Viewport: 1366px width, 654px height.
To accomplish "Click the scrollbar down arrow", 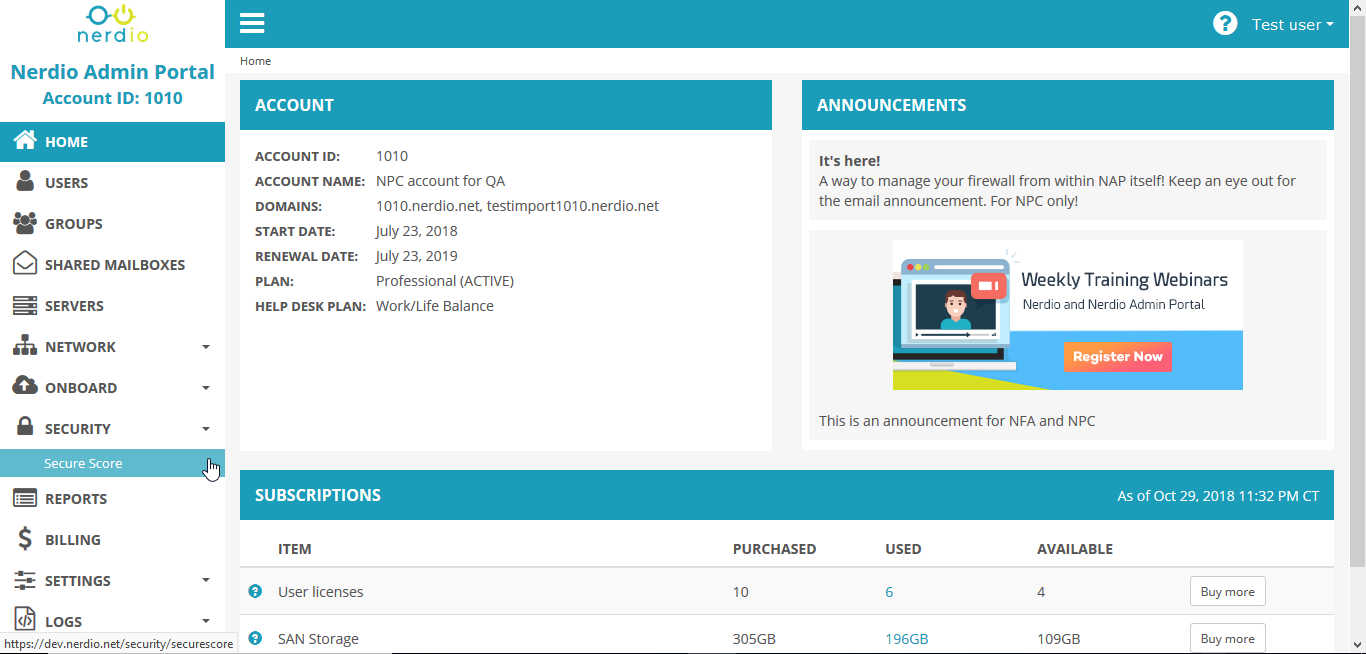I will [1358, 646].
